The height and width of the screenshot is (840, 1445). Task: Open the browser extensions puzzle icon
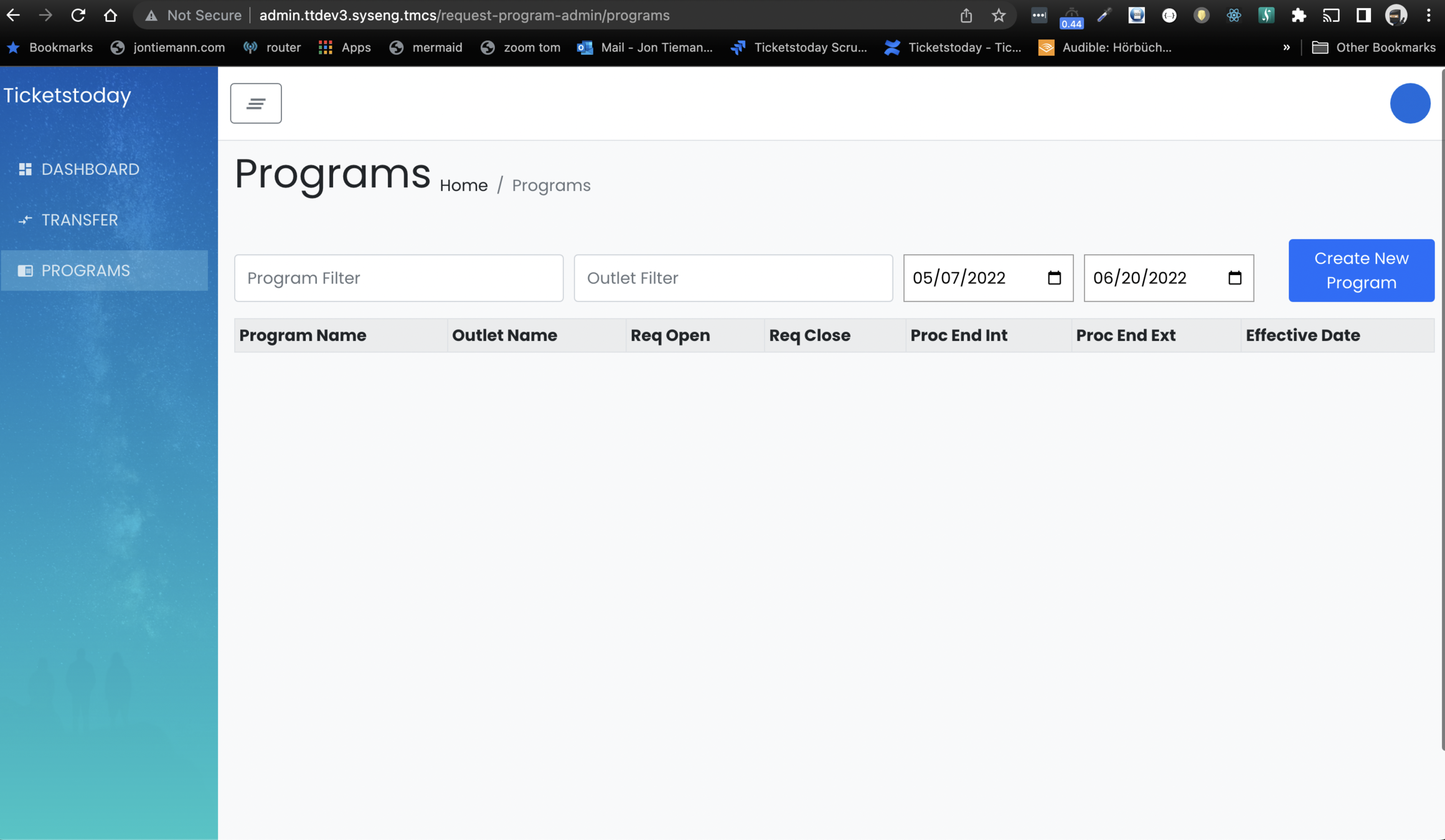tap(1298, 15)
